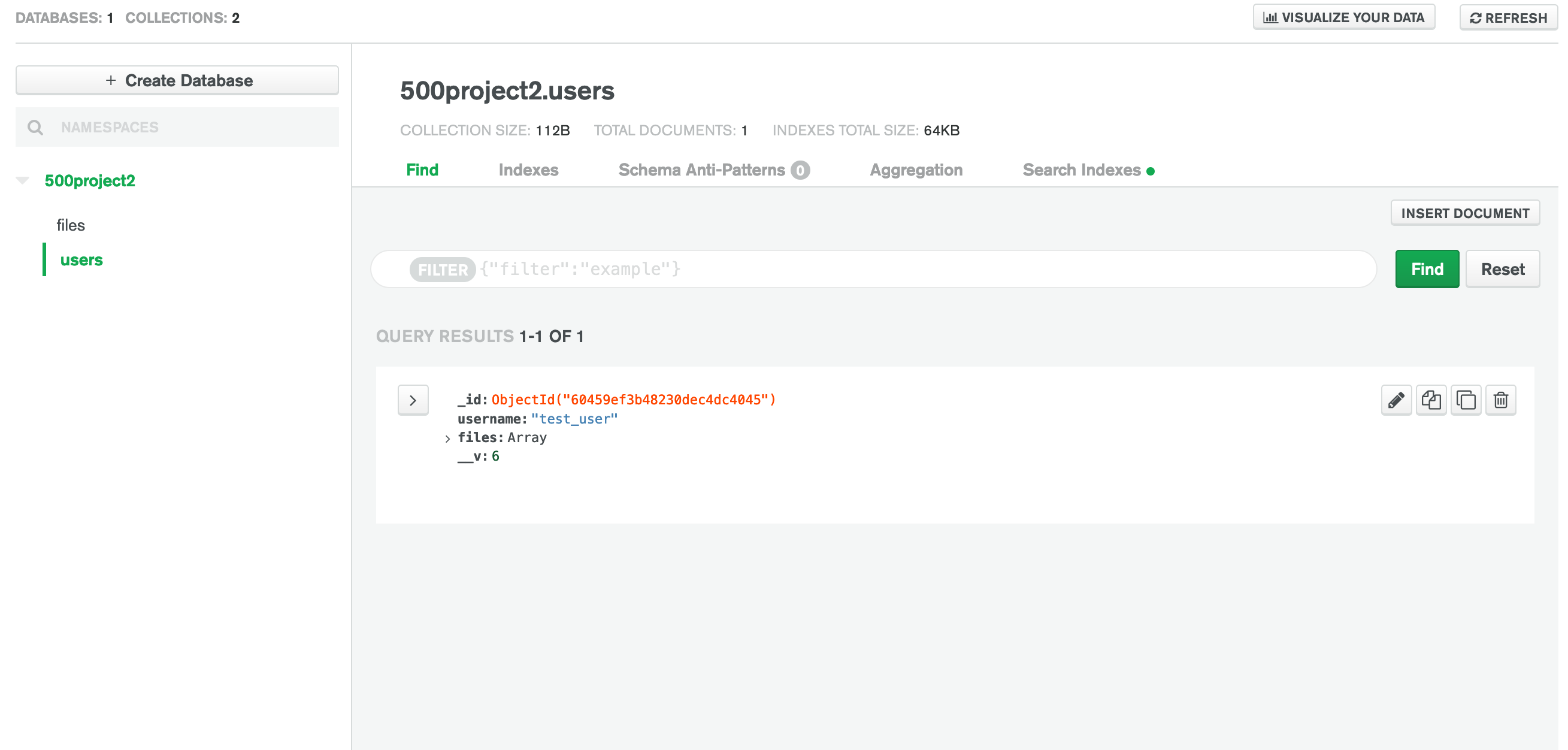Viewport: 1568px width, 750px height.
Task: Click the magnifier icon in namespaces search
Action: point(35,127)
